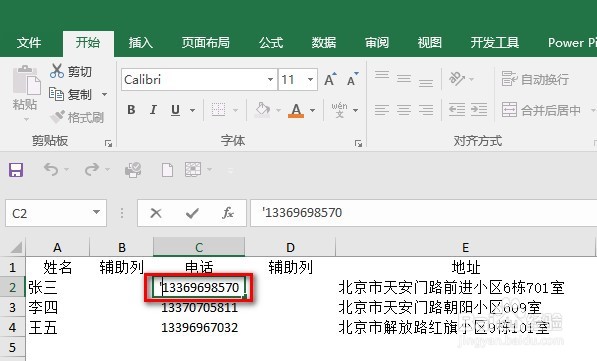Viewport: 597px width, 361px height.
Task: Open the font size 11 dropdown
Action: pos(310,79)
